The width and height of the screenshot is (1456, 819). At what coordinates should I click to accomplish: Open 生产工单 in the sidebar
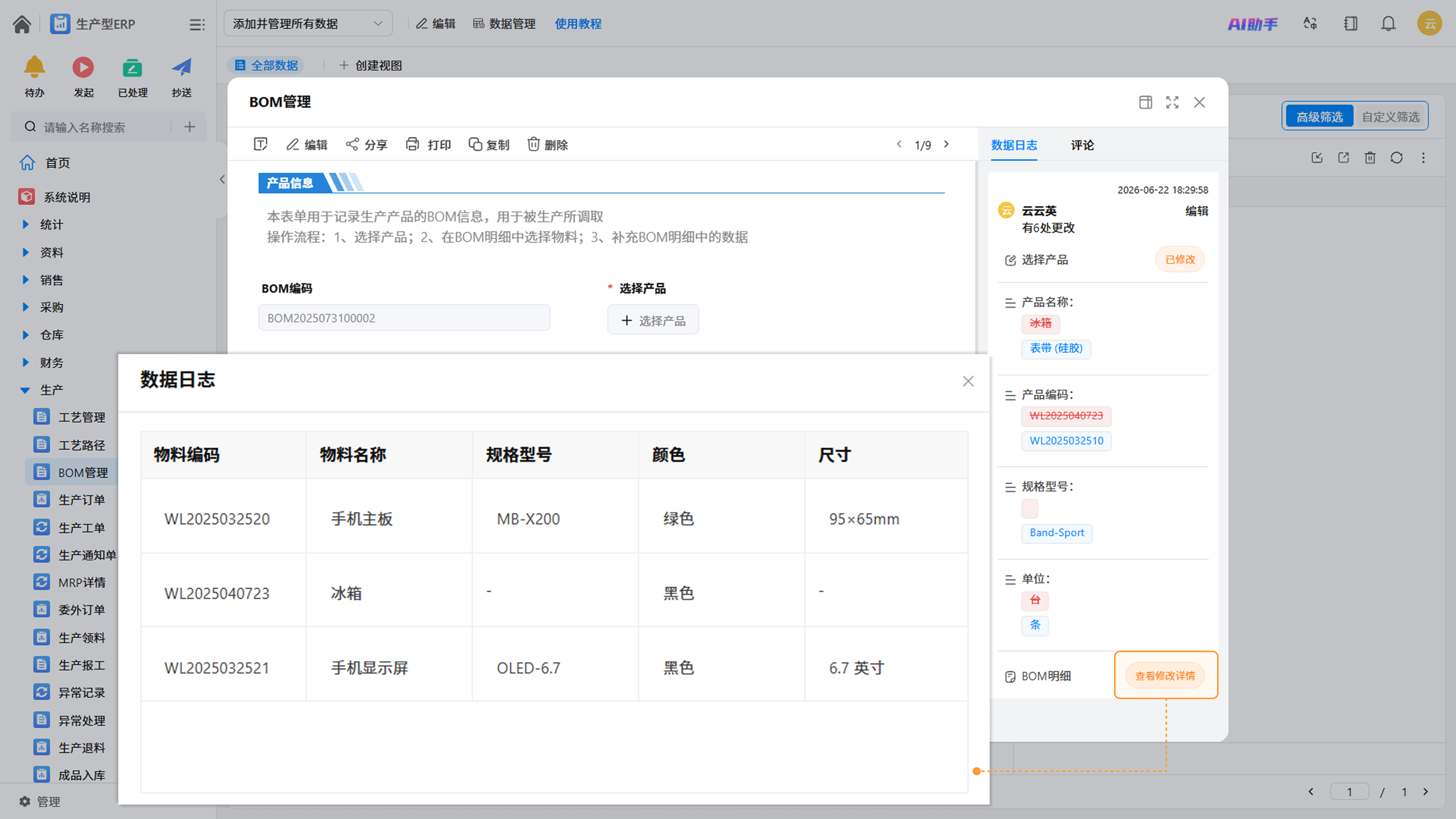coord(70,527)
